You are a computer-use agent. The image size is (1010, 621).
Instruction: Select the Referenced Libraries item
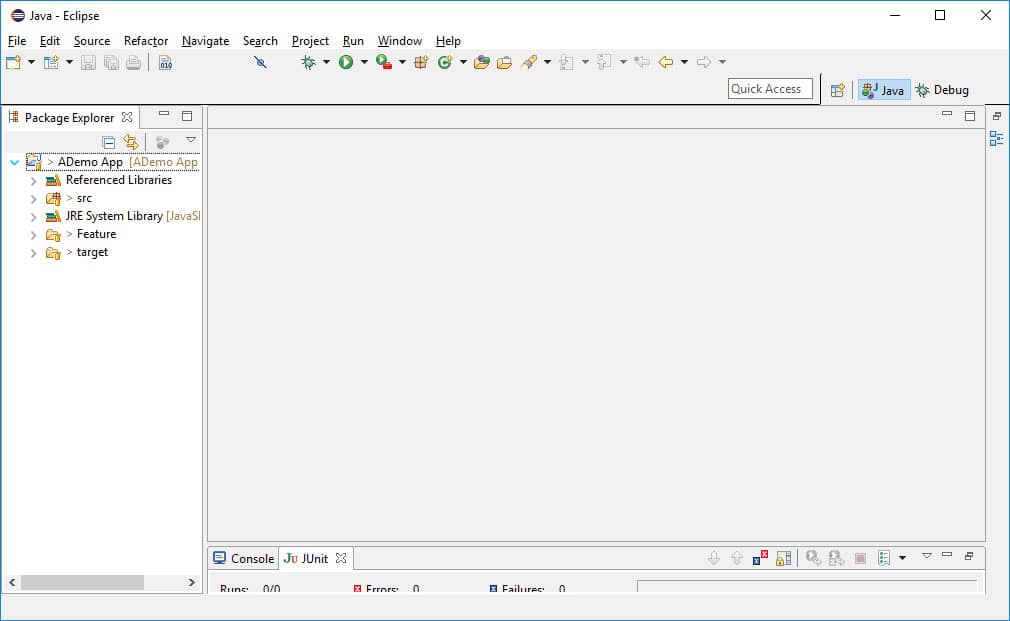(119, 180)
